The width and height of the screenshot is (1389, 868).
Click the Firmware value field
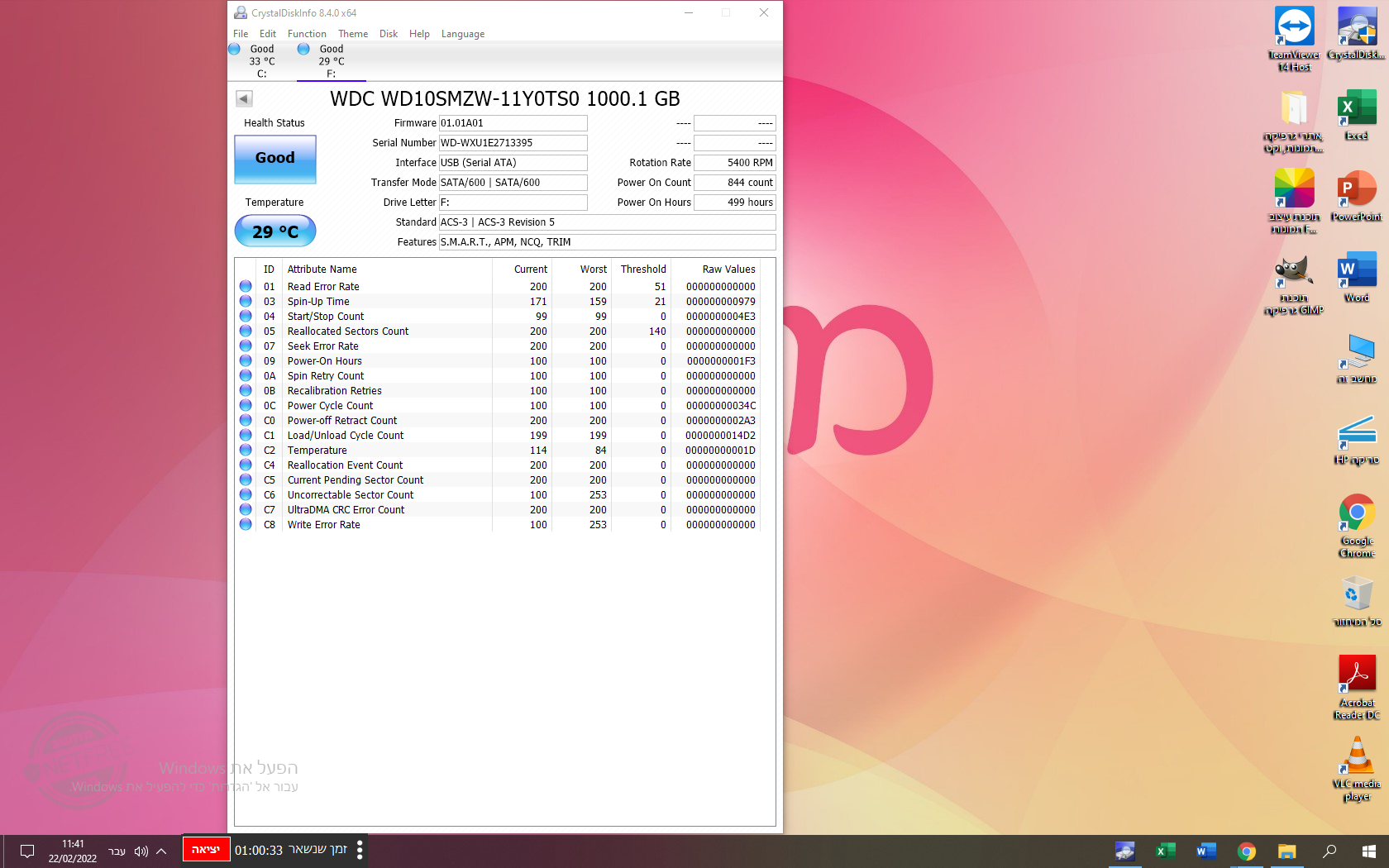click(x=513, y=123)
